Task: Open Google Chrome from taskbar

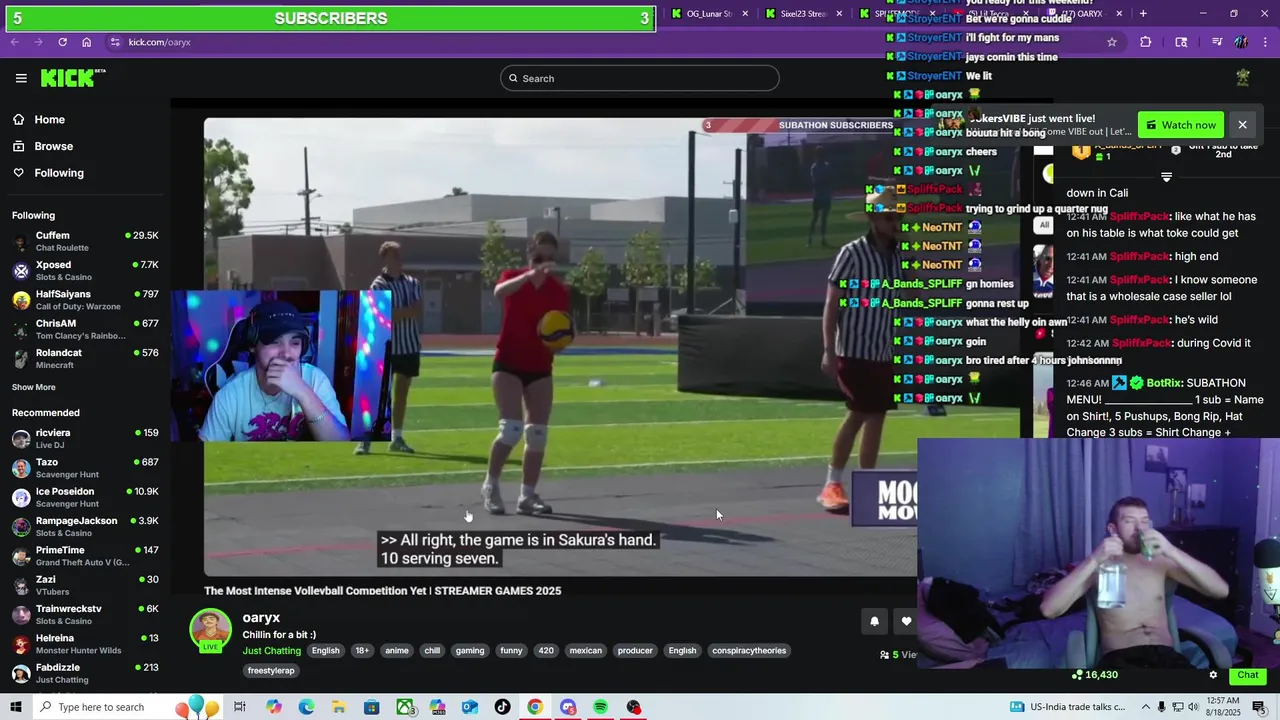Action: [x=535, y=707]
